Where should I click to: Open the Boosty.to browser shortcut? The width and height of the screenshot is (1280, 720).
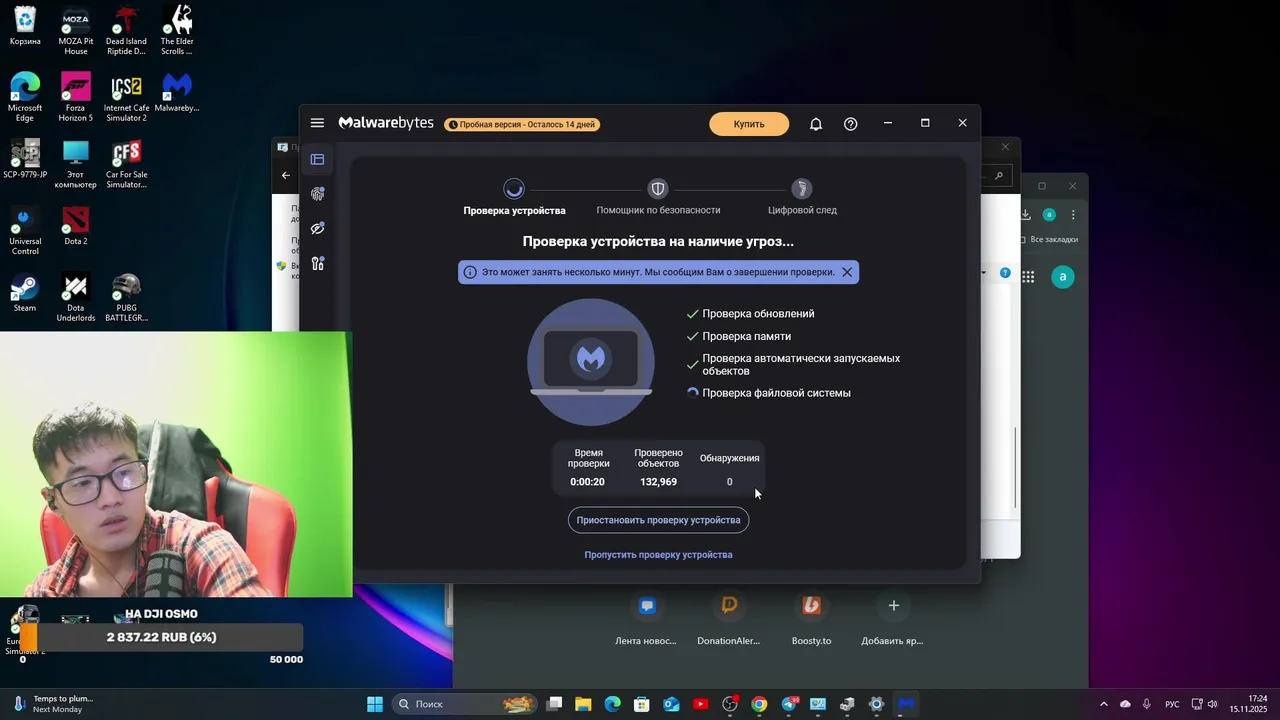click(811, 618)
